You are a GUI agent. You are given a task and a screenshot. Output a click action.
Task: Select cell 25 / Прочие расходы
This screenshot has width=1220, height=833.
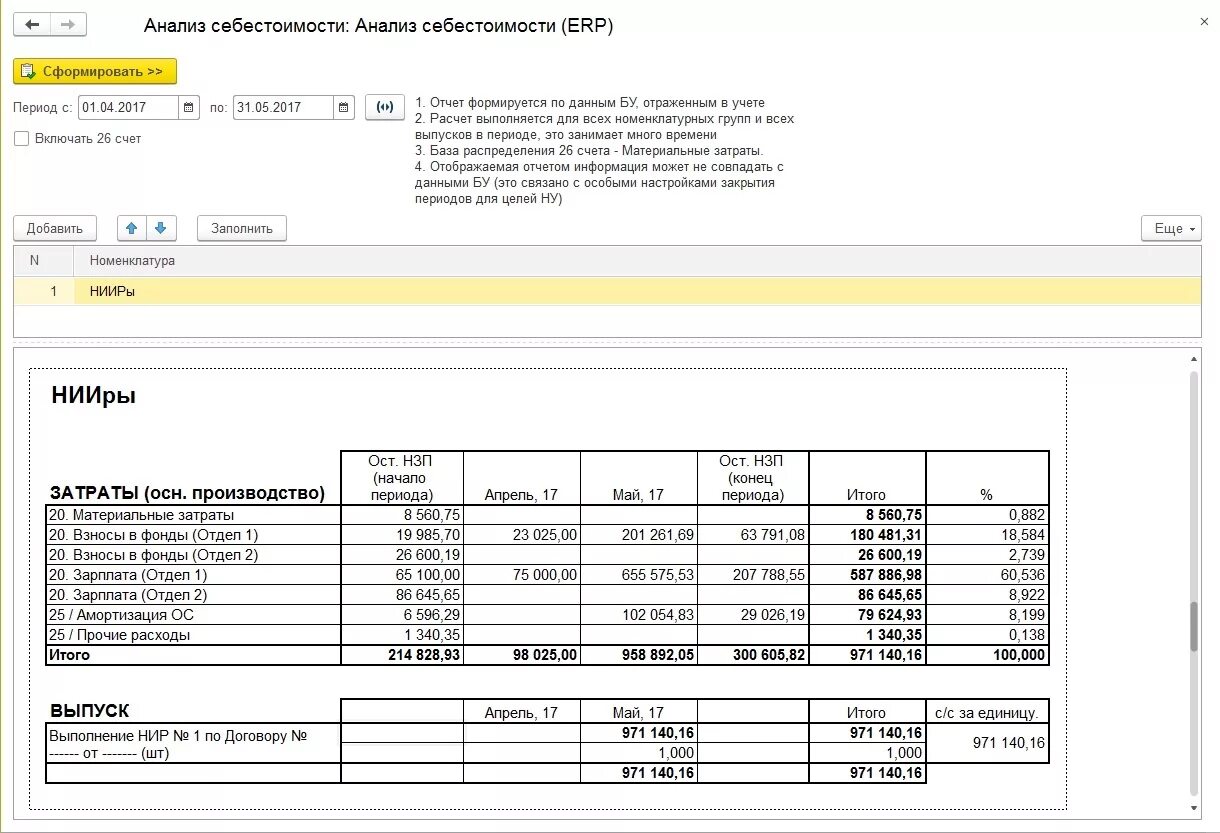coord(193,635)
